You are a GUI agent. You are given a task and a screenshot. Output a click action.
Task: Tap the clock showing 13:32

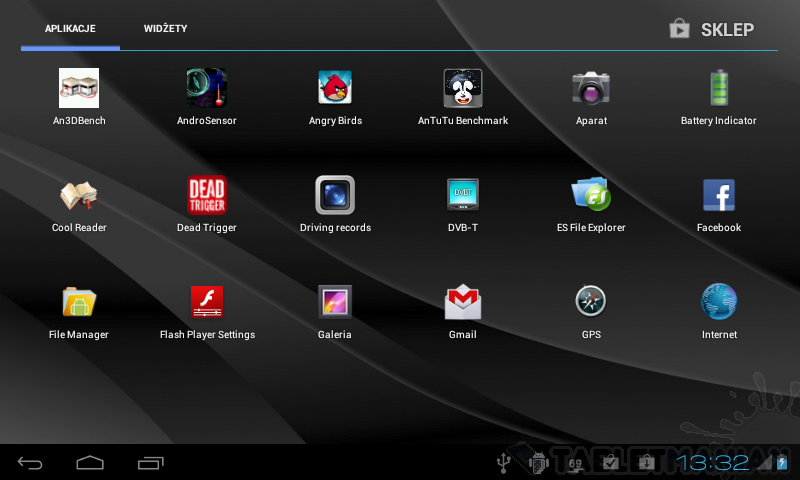click(x=712, y=463)
